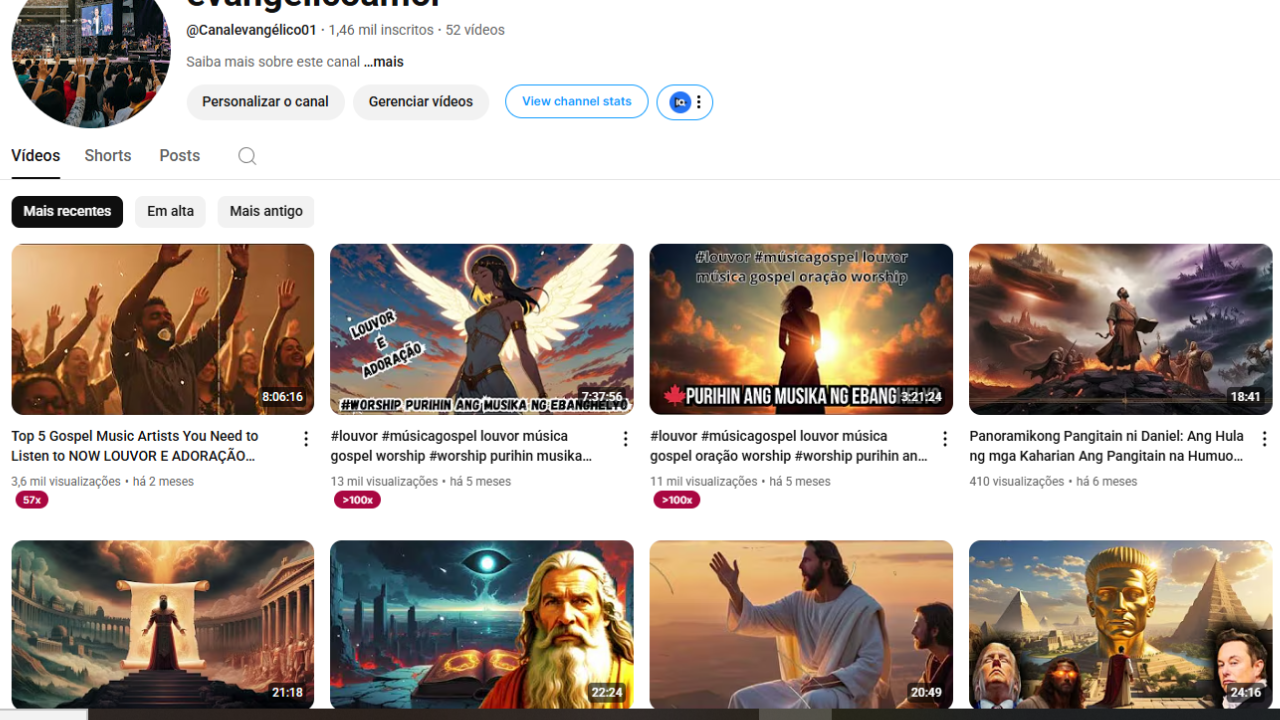Image resolution: width=1280 pixels, height=720 pixels.
Task: Open the winged angel Louvor e Adoração thumbnail
Action: click(x=482, y=329)
